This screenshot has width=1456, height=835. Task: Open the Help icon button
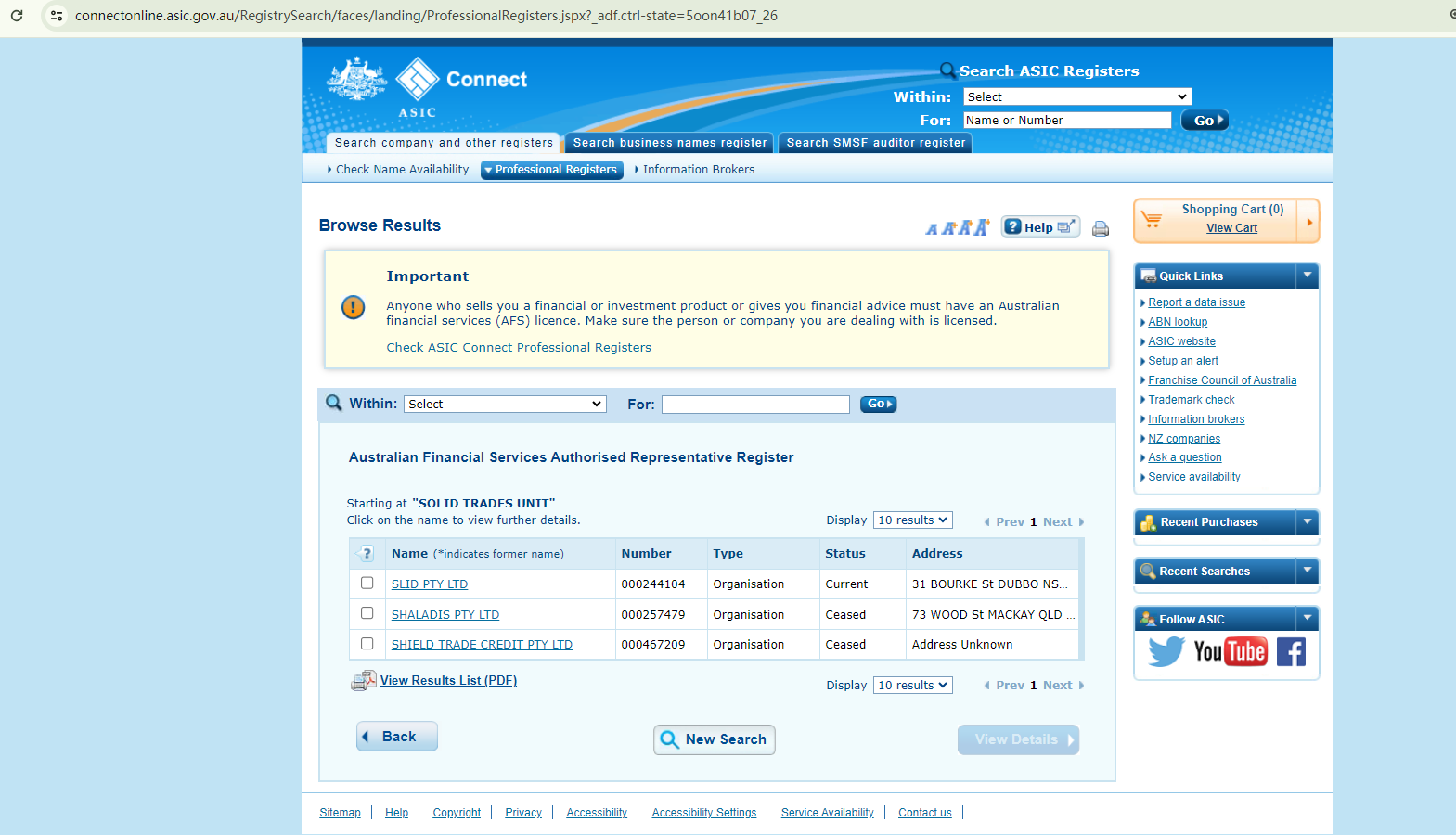(1040, 226)
